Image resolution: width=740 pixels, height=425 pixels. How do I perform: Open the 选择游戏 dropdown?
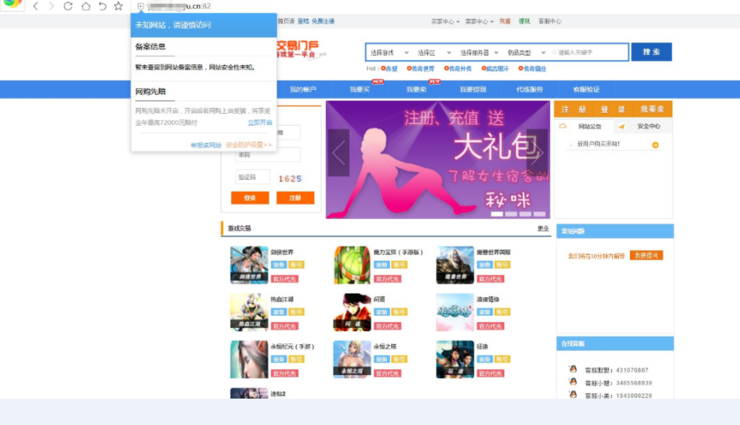tap(388, 52)
